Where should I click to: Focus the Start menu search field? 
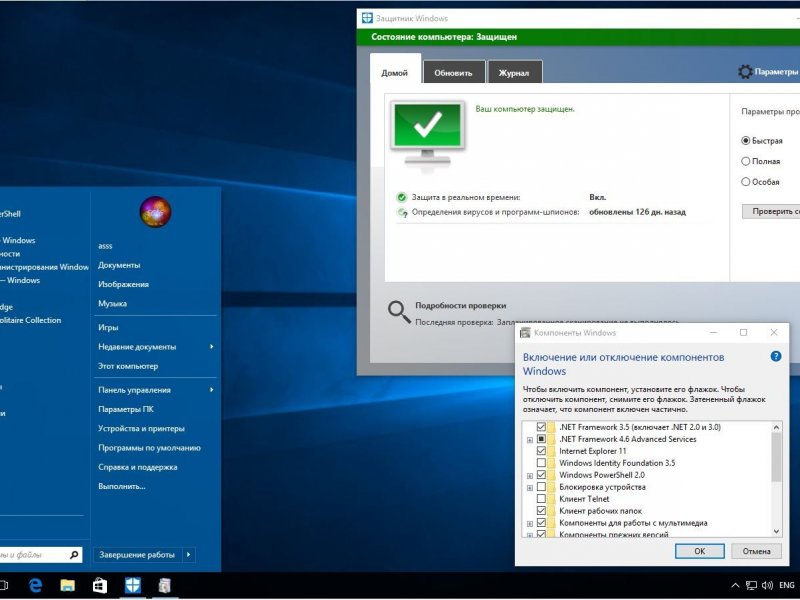pyautogui.click(x=34, y=554)
